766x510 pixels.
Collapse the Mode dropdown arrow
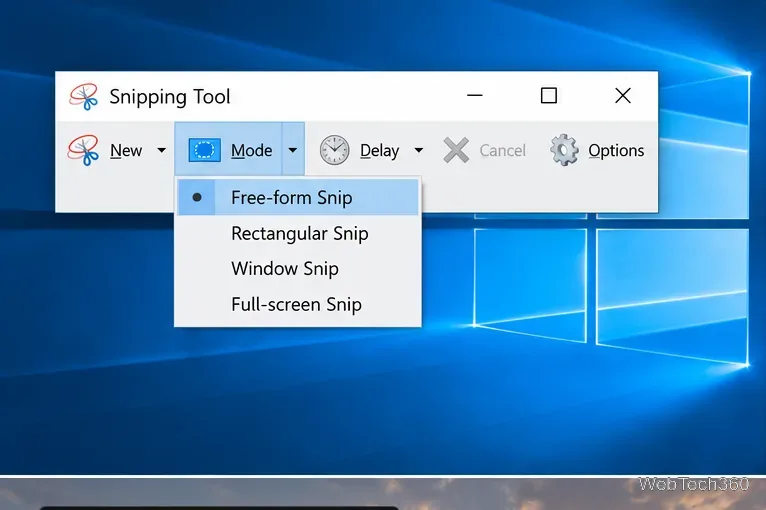[x=293, y=150]
